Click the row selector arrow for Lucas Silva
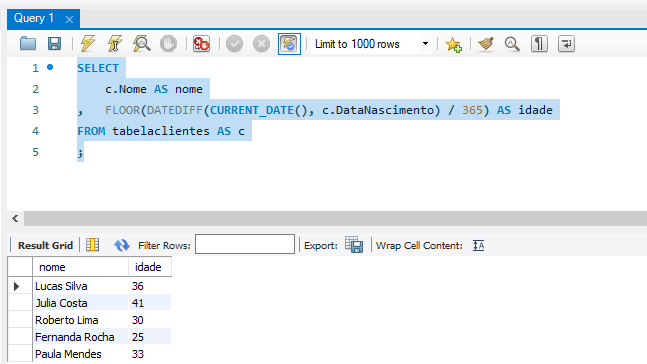 [17, 286]
